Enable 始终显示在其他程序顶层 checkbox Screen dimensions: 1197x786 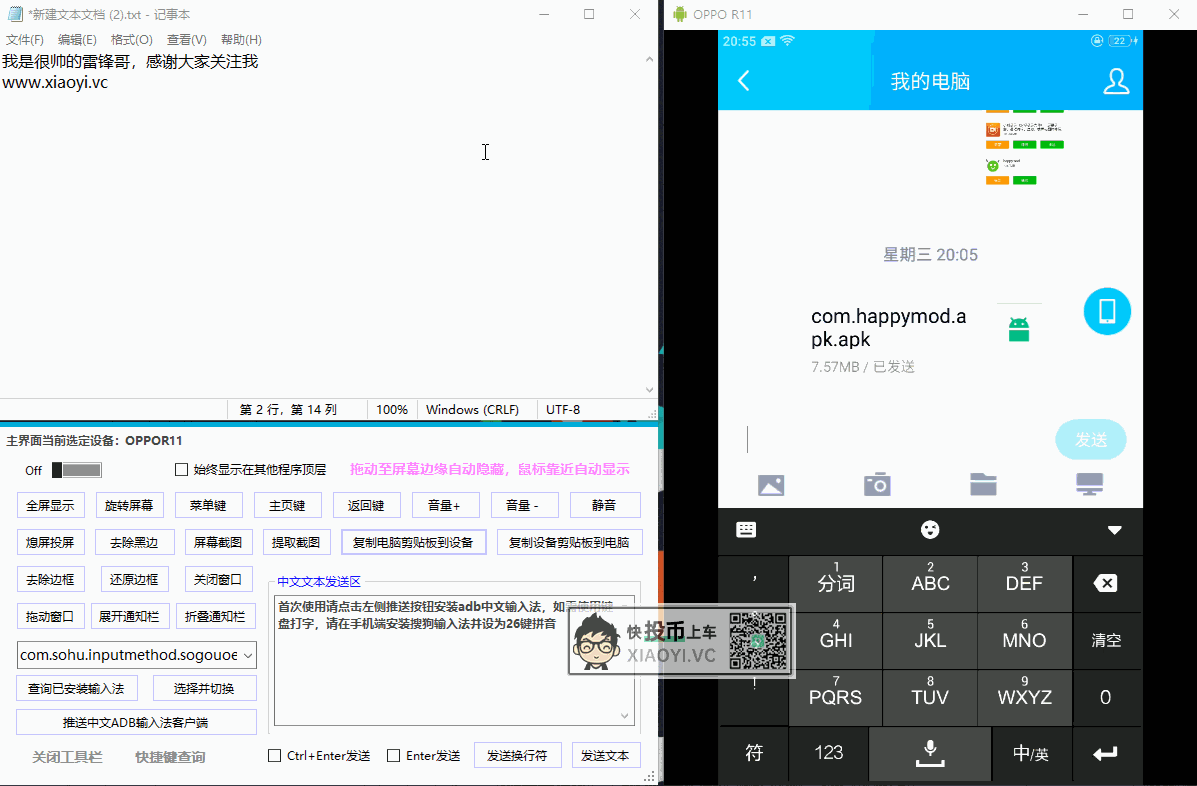(x=181, y=470)
